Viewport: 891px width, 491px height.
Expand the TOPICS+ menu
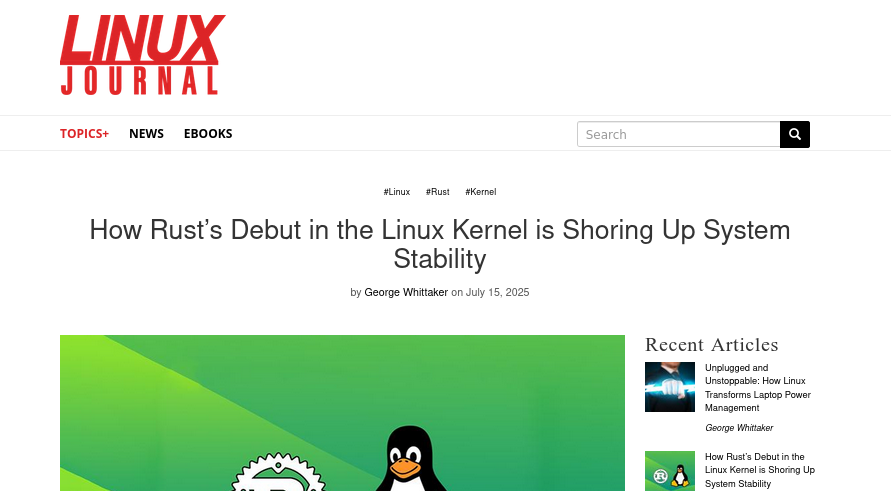(x=85, y=134)
